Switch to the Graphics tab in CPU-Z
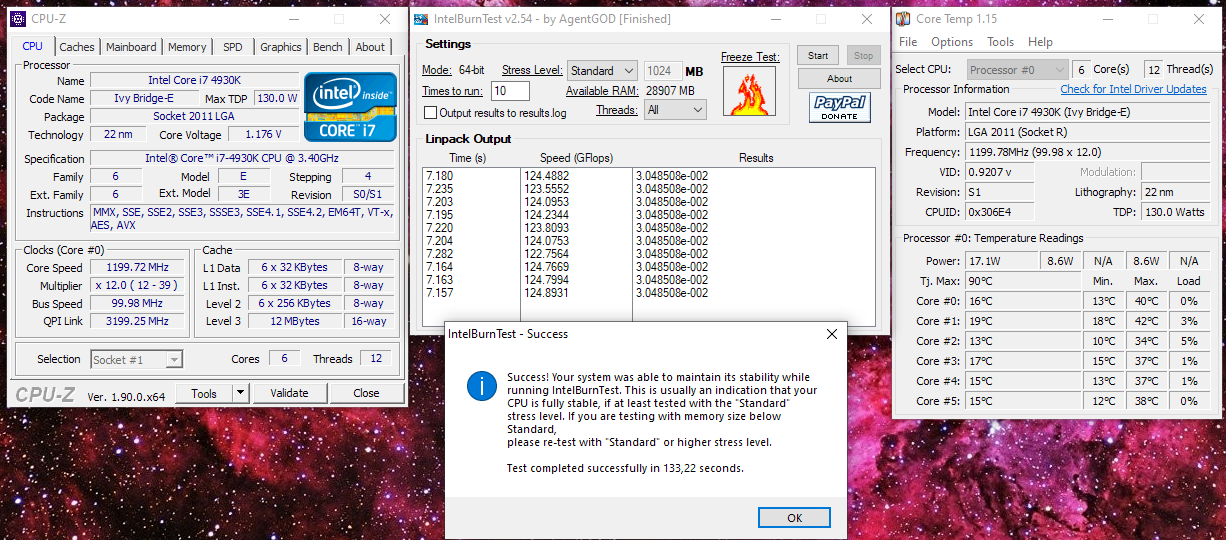1226x540 pixels. click(281, 47)
